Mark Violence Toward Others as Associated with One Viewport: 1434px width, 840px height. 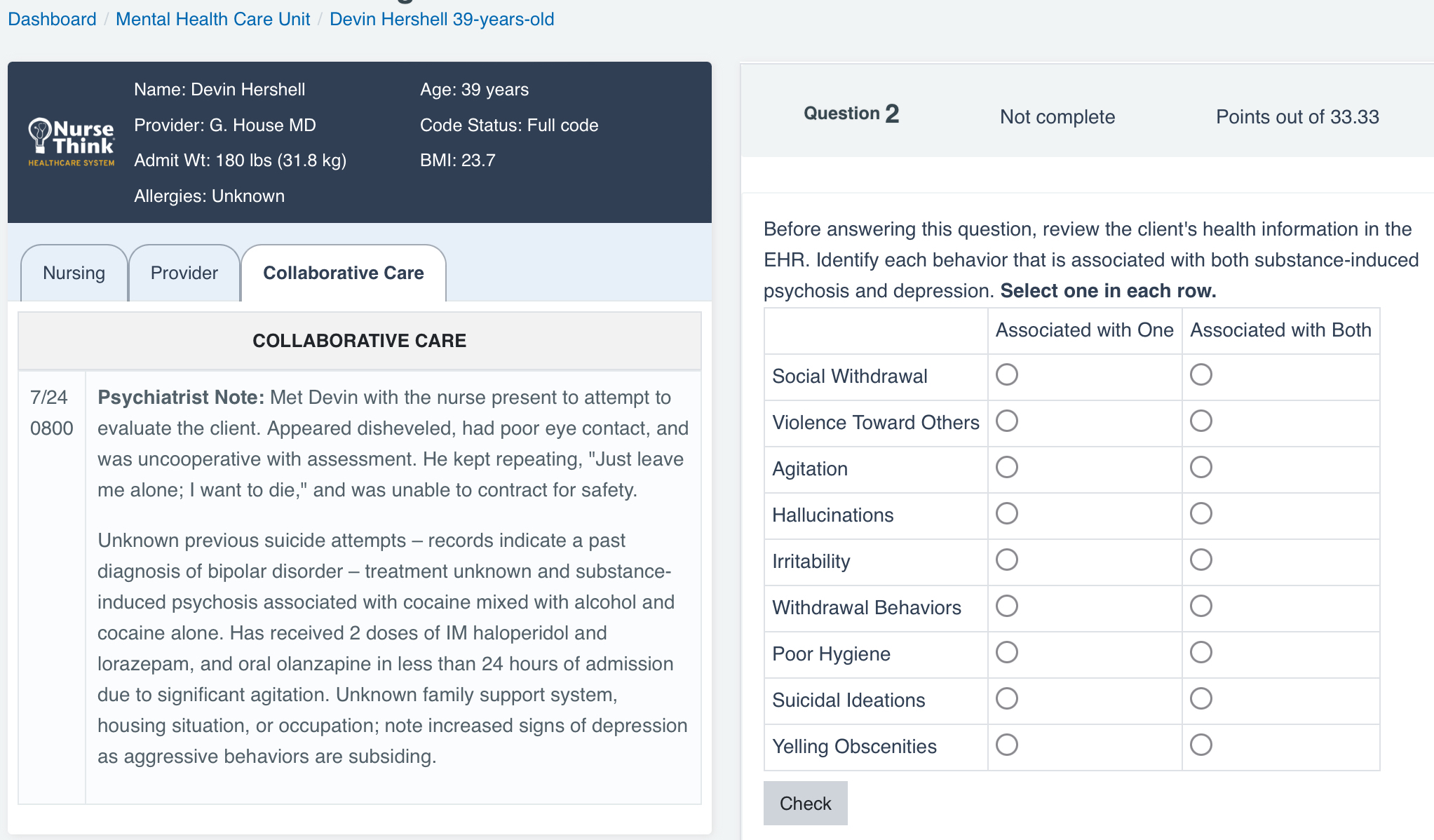pos(1006,421)
